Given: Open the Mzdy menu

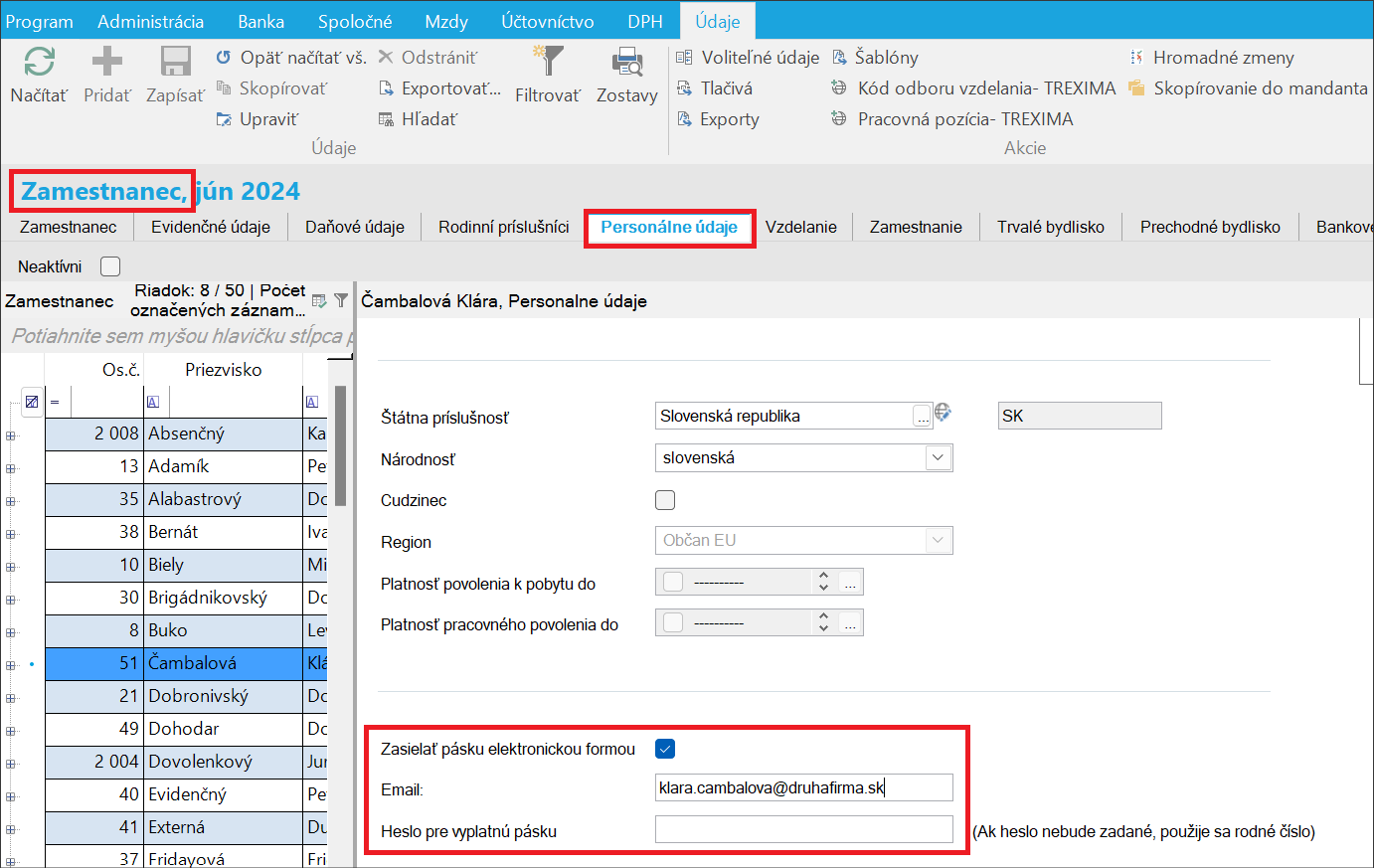Looking at the screenshot, I should [446, 21].
